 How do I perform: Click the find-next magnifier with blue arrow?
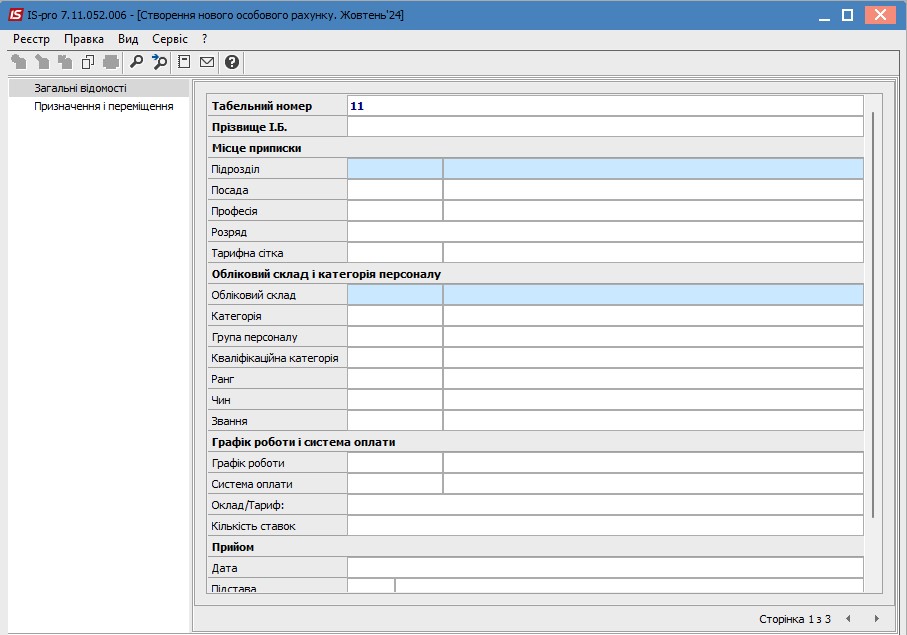point(159,62)
